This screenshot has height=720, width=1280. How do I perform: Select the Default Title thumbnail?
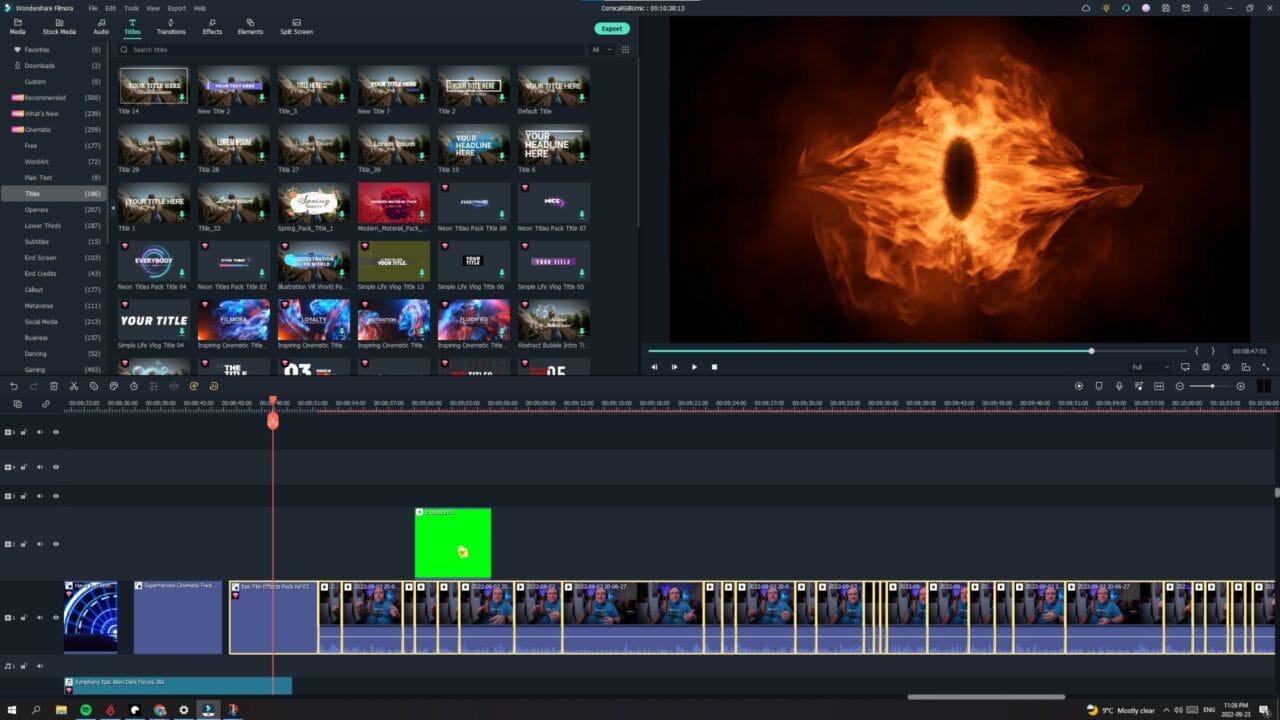tap(553, 86)
